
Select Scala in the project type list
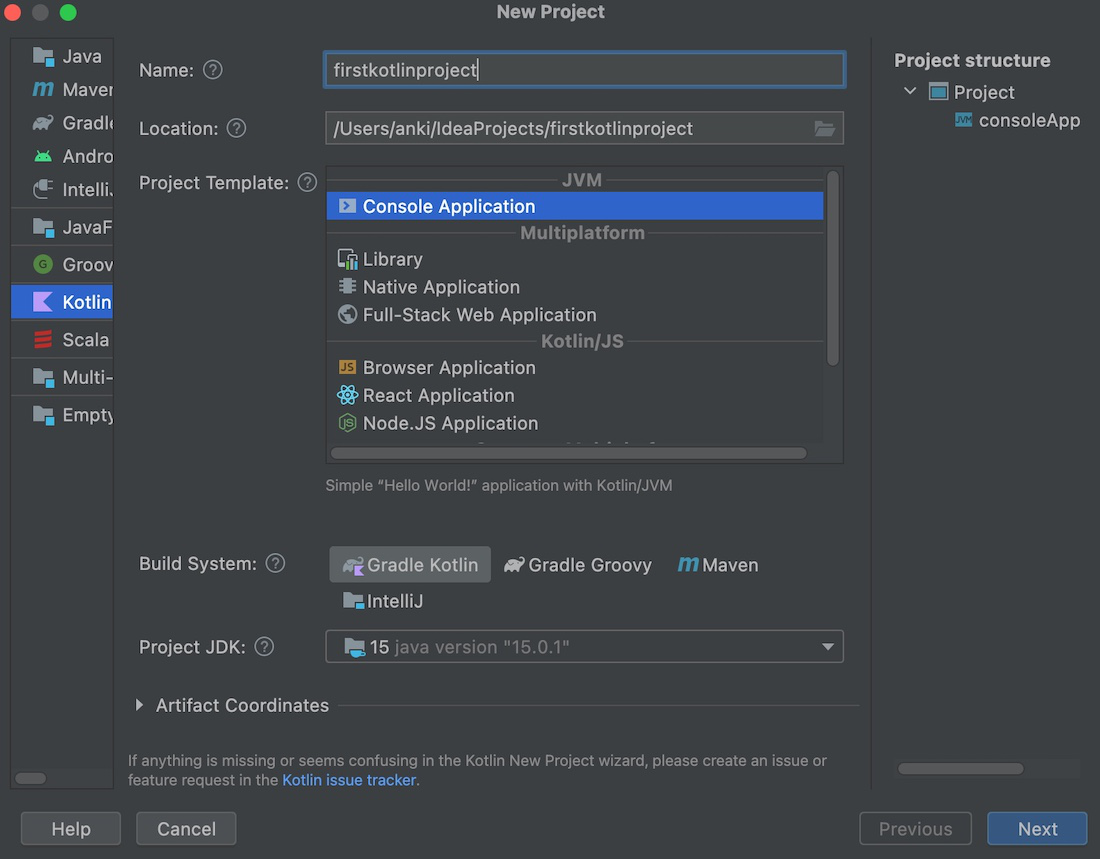[x=62, y=340]
